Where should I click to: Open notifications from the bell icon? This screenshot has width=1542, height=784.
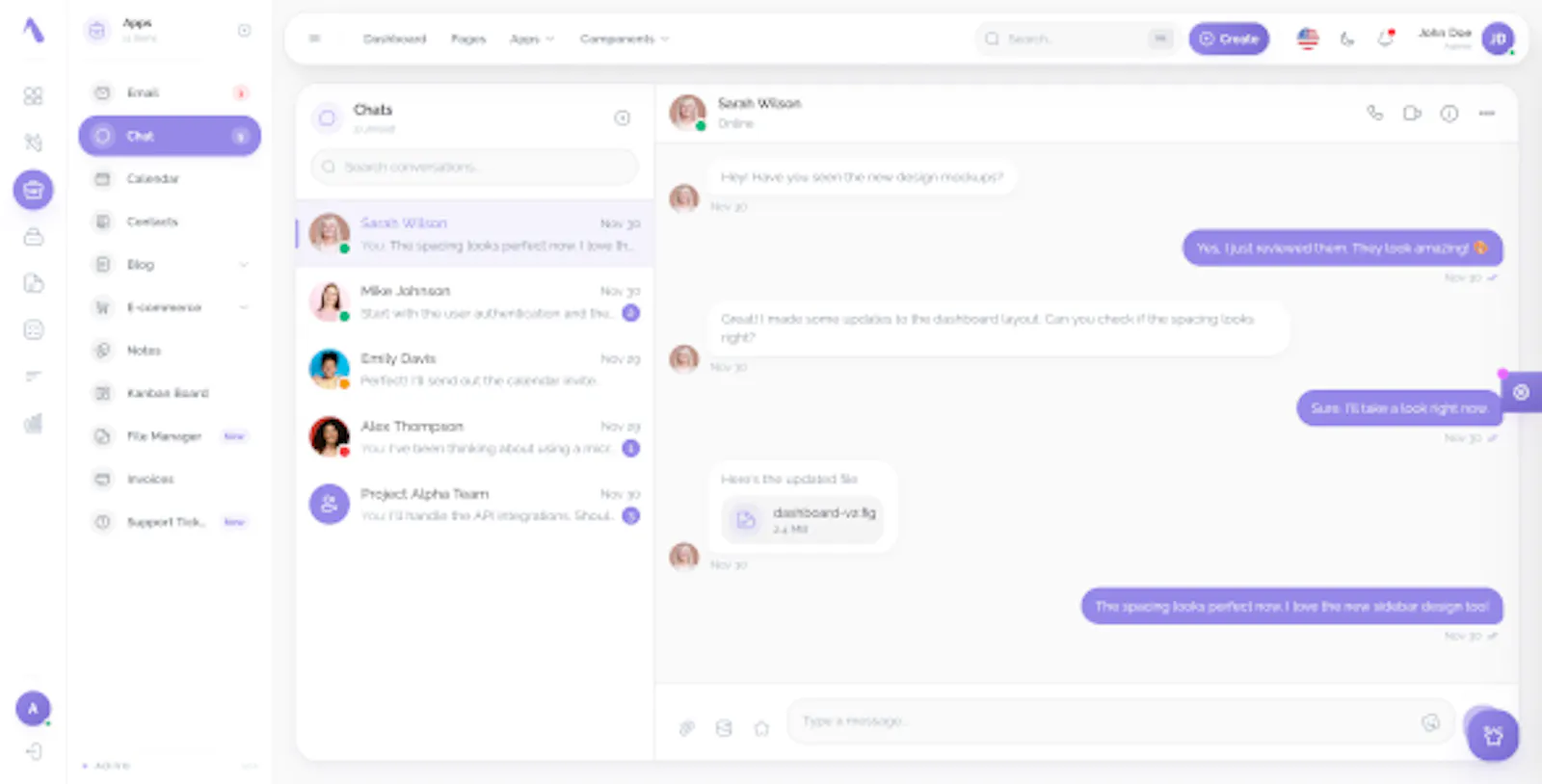pos(1386,39)
